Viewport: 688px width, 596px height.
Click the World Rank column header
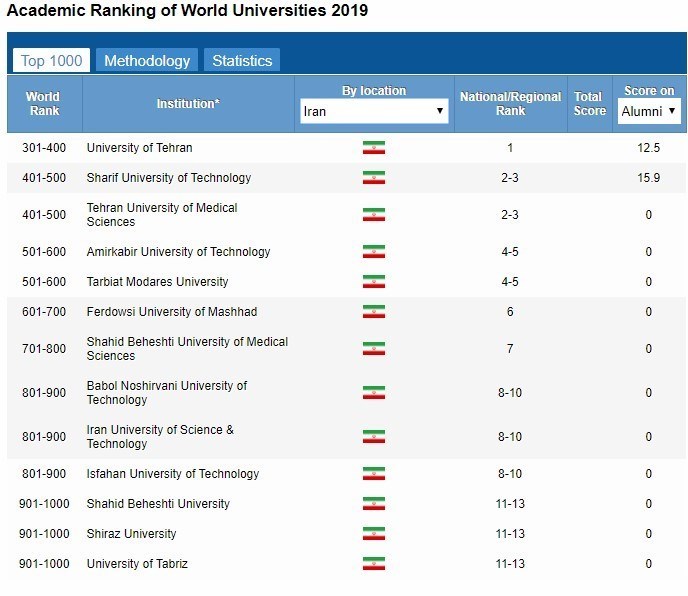(x=44, y=104)
